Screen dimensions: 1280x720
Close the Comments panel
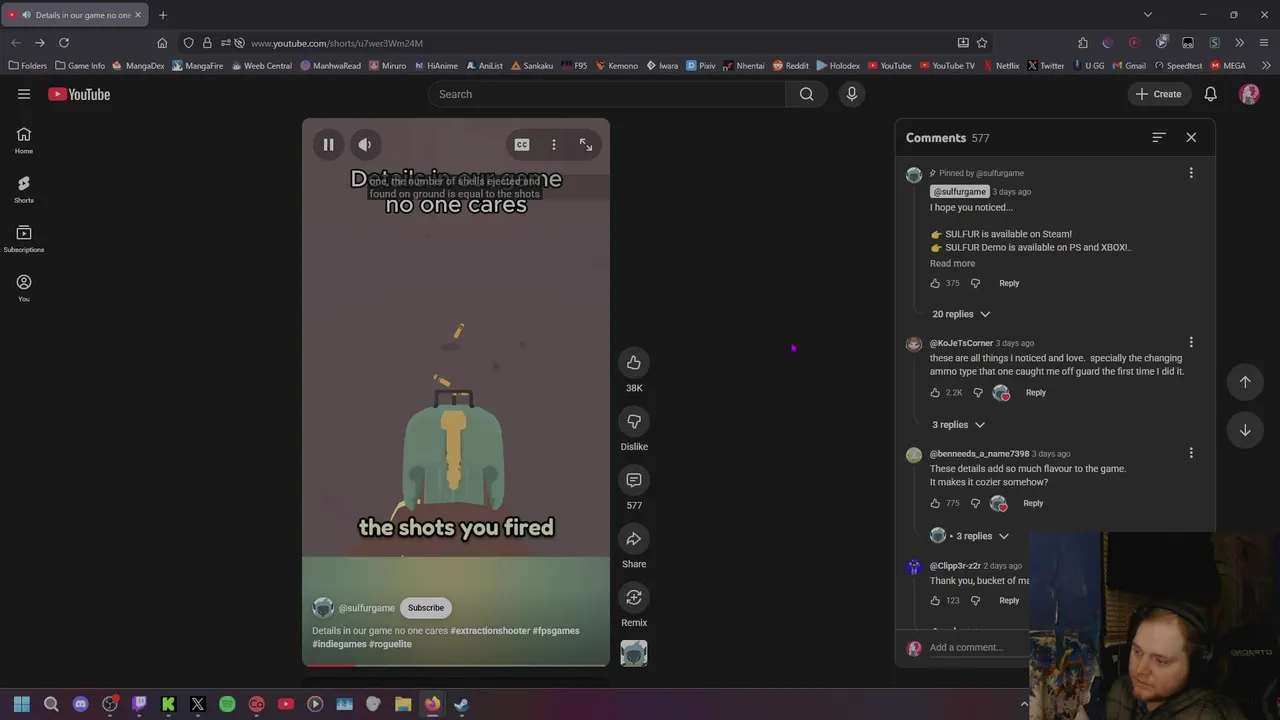(1191, 137)
